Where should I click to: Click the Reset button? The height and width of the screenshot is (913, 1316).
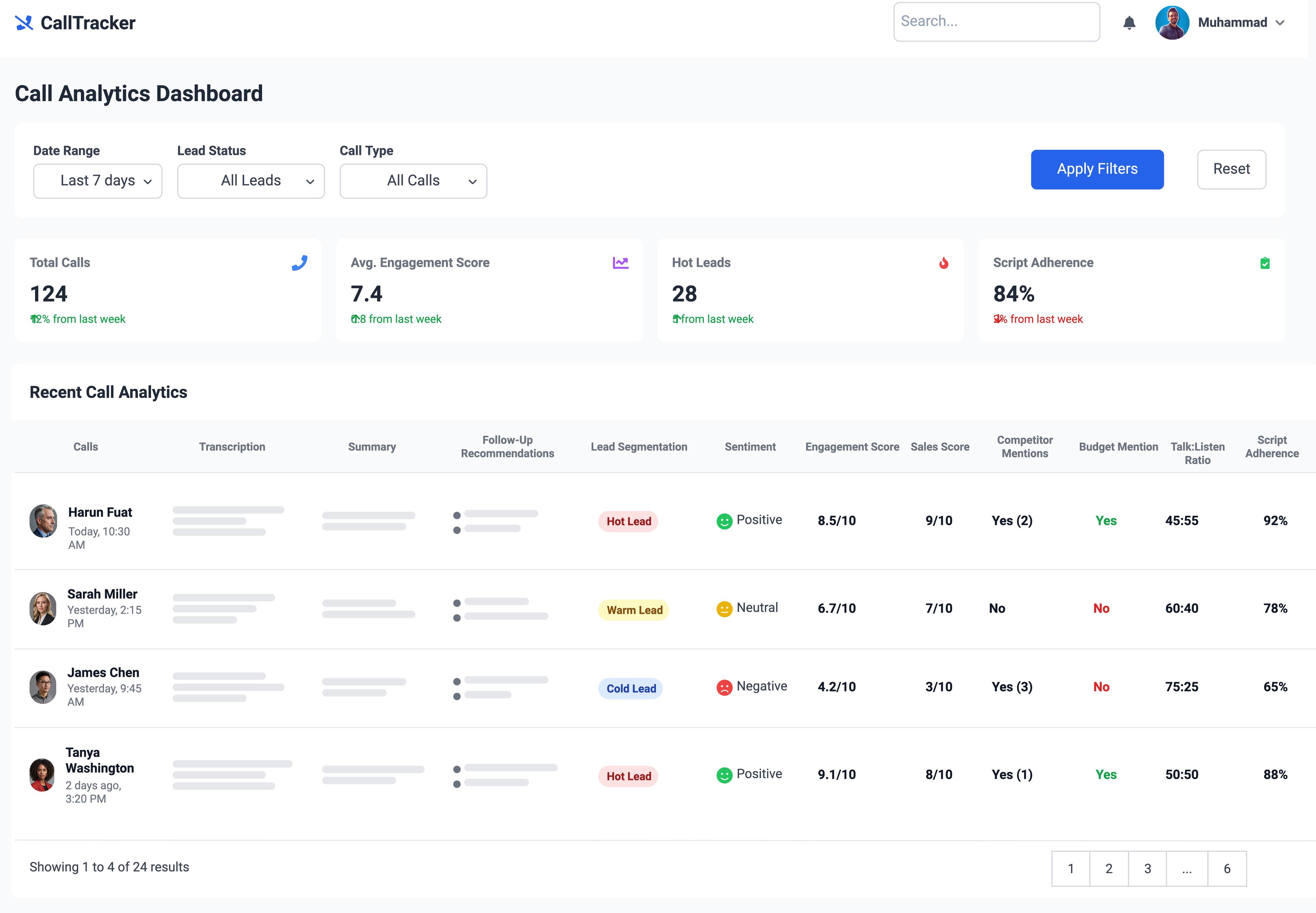pos(1231,169)
